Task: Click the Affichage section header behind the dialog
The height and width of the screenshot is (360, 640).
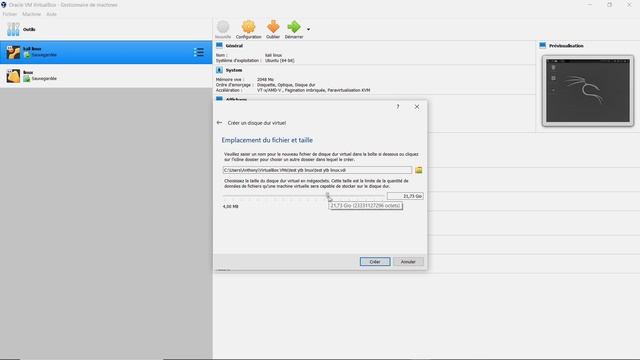Action: click(x=236, y=99)
